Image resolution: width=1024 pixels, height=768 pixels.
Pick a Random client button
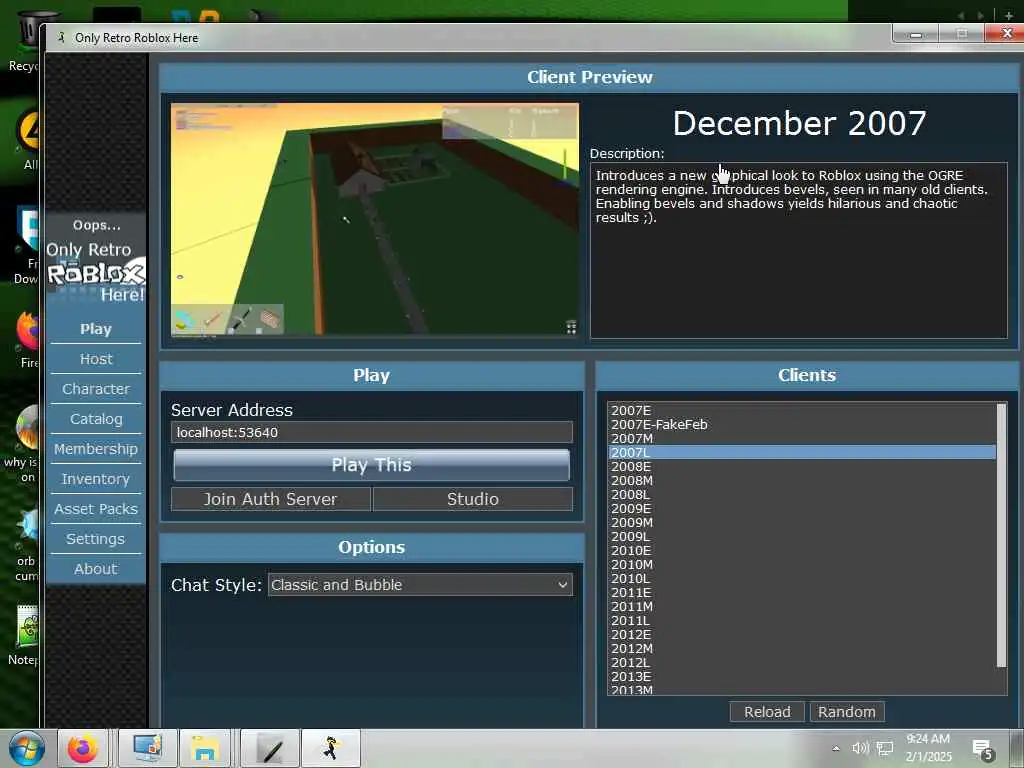[x=847, y=712]
